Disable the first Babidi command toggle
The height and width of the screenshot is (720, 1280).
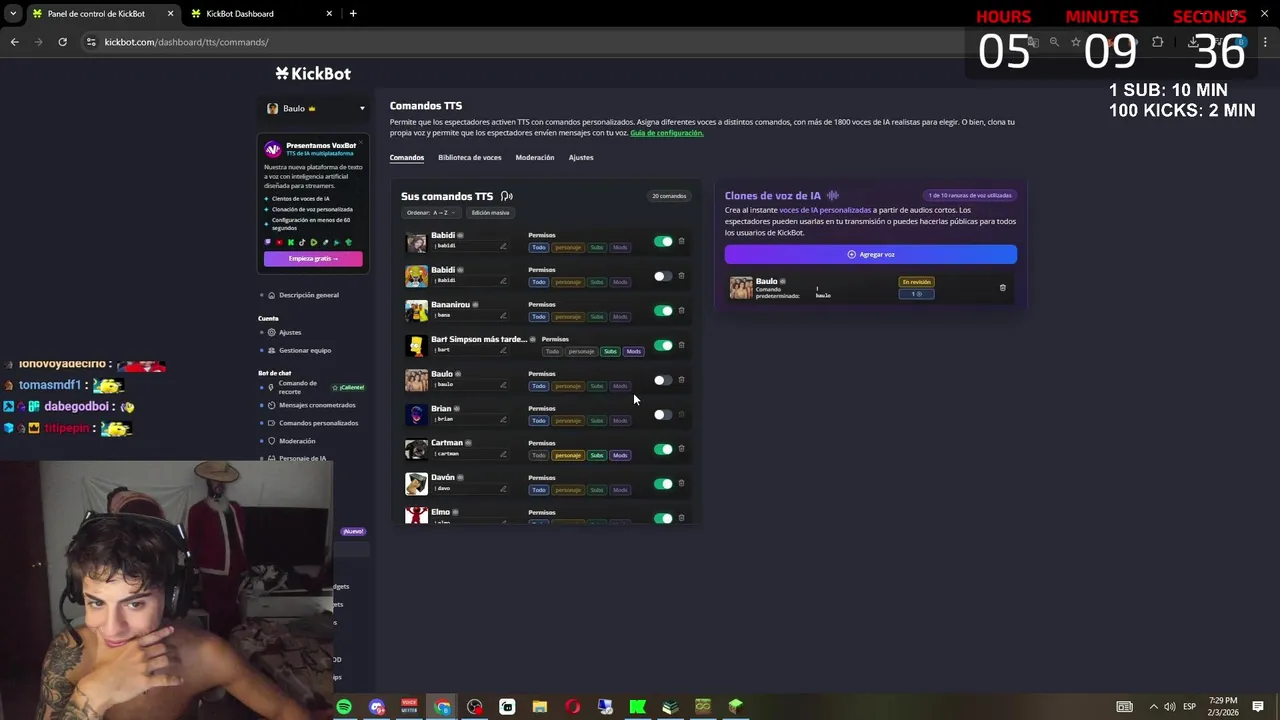663,241
